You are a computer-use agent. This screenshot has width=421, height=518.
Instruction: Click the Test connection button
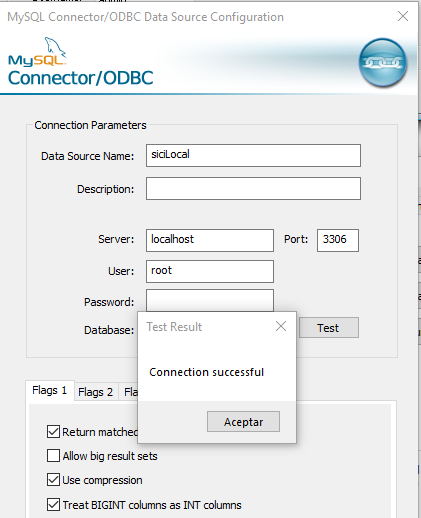329,328
